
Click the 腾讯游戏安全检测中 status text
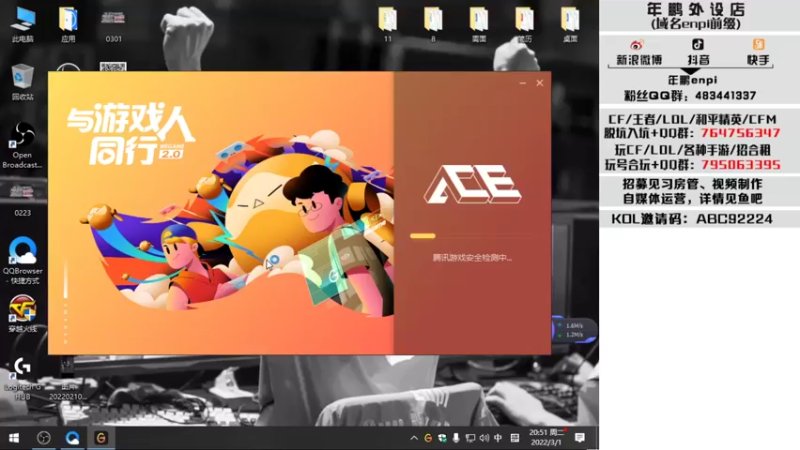472,258
